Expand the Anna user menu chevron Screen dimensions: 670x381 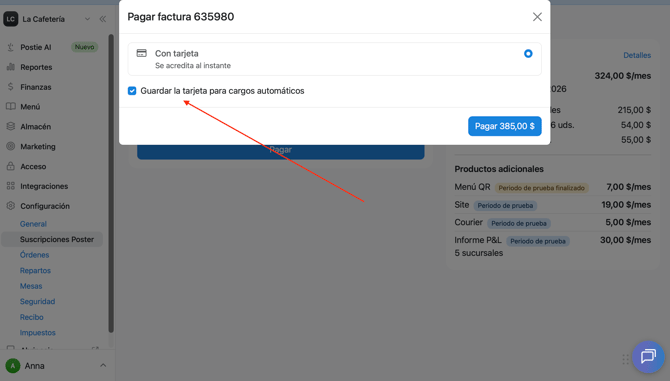(x=103, y=366)
